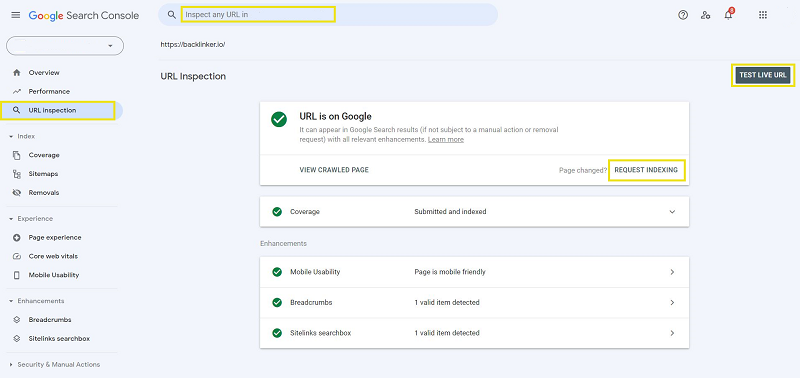The height and width of the screenshot is (378, 800).
Task: Click green check next to URL is on Google
Action: pos(279,120)
